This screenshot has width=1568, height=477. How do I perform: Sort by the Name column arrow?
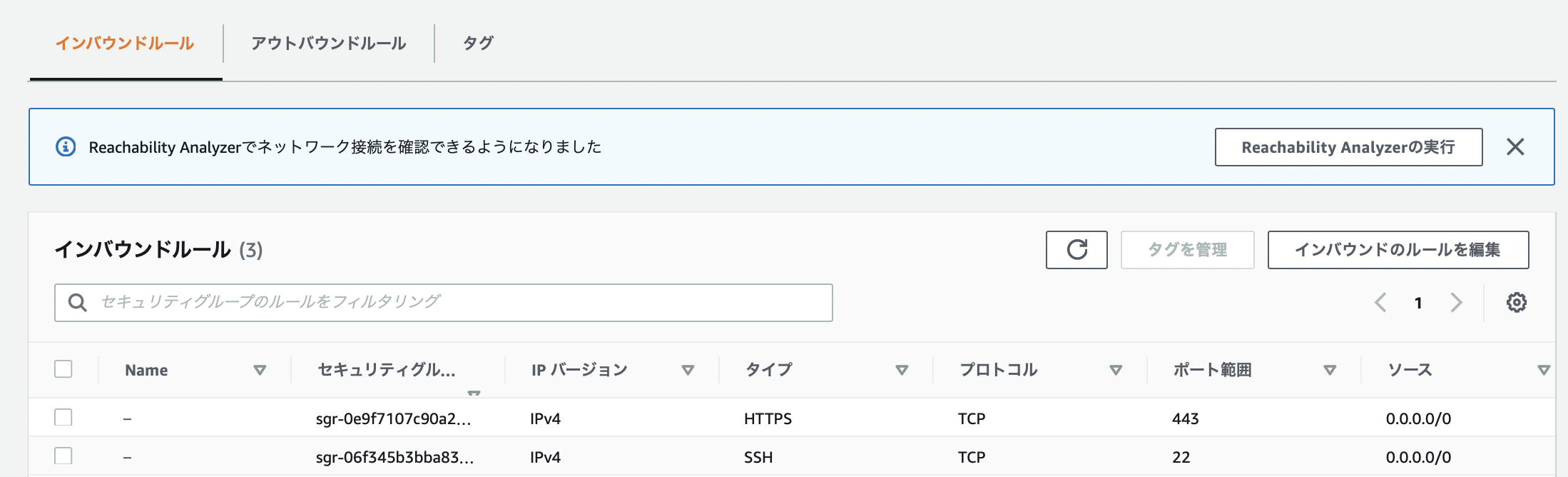(260, 370)
